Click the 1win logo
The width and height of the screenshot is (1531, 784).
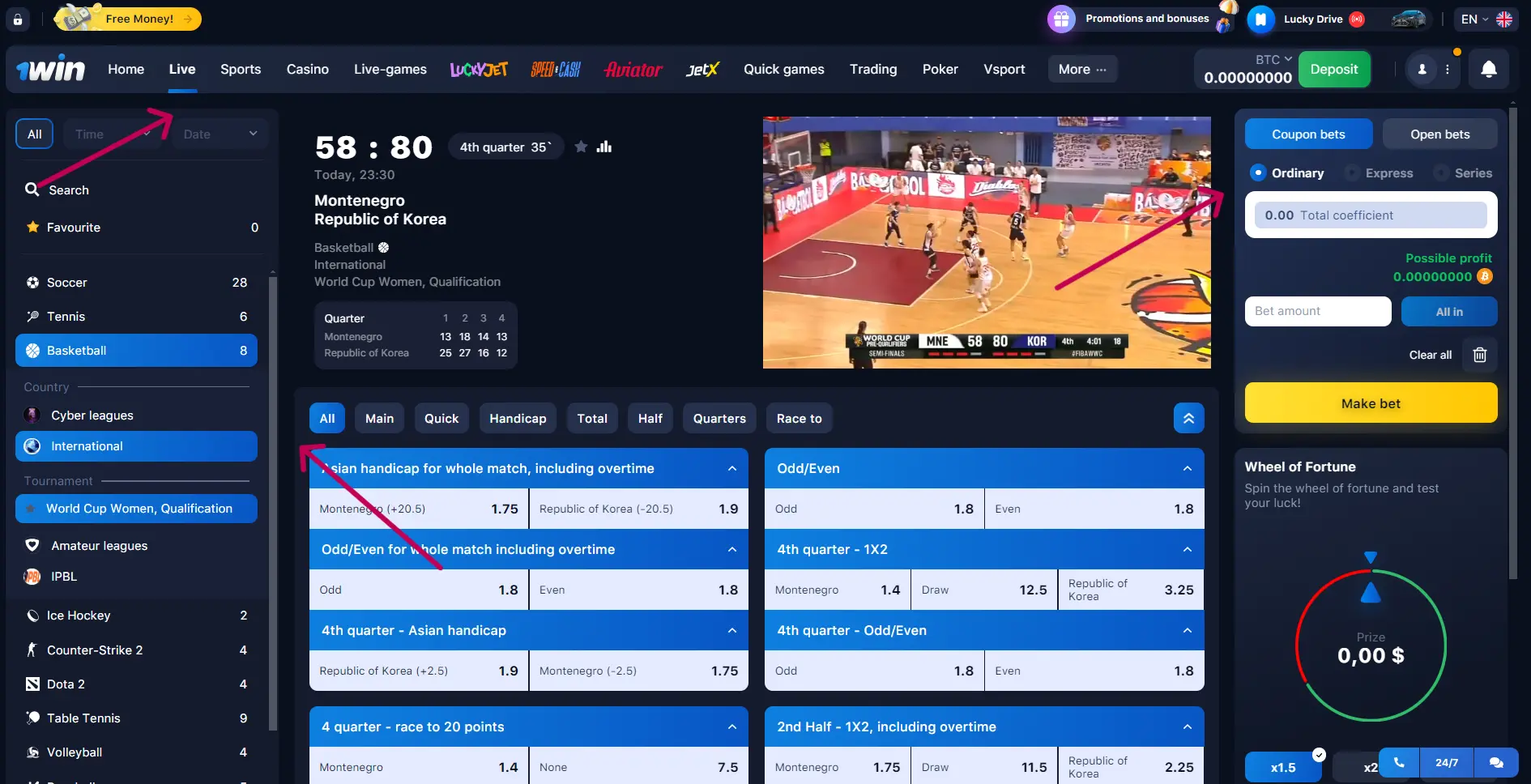click(x=51, y=70)
